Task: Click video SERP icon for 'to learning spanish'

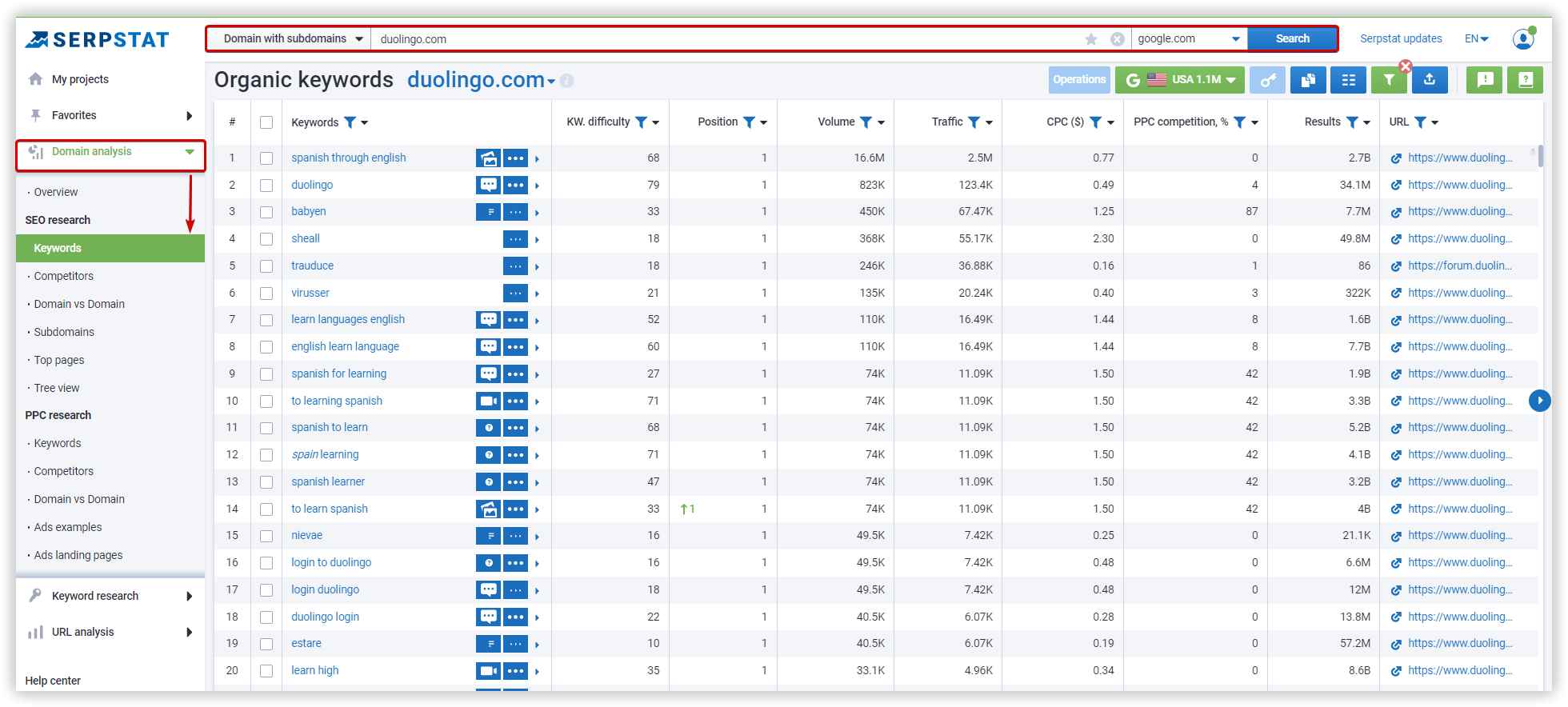Action: coord(488,401)
